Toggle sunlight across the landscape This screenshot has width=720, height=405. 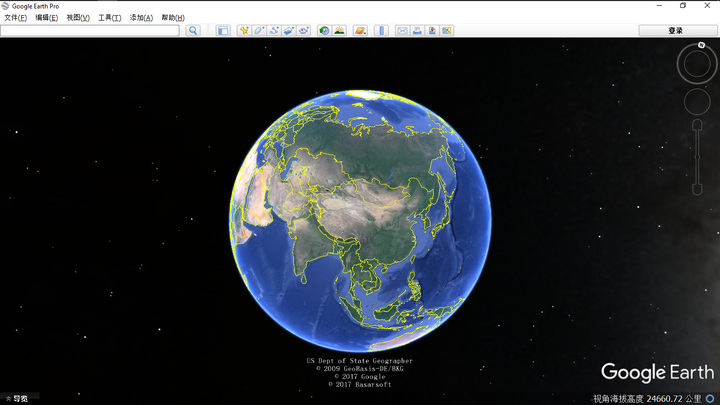tap(339, 30)
